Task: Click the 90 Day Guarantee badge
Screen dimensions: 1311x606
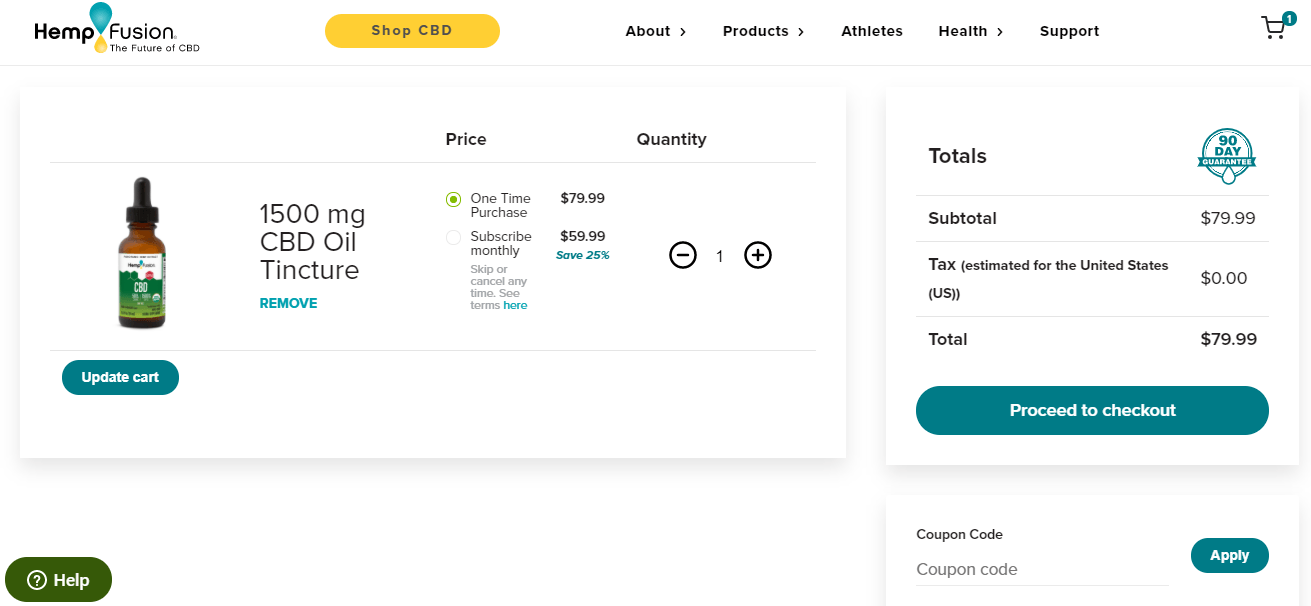Action: click(x=1226, y=156)
